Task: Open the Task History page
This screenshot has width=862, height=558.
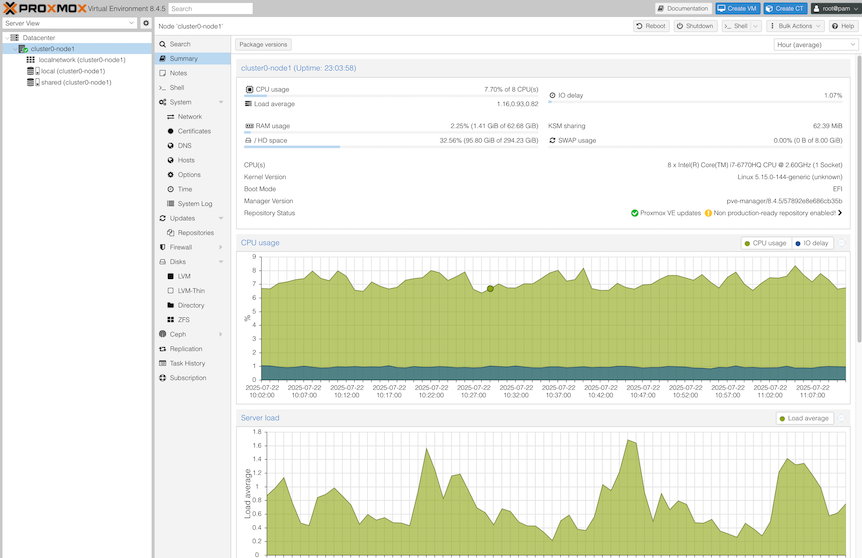Action: pyautogui.click(x=187, y=363)
